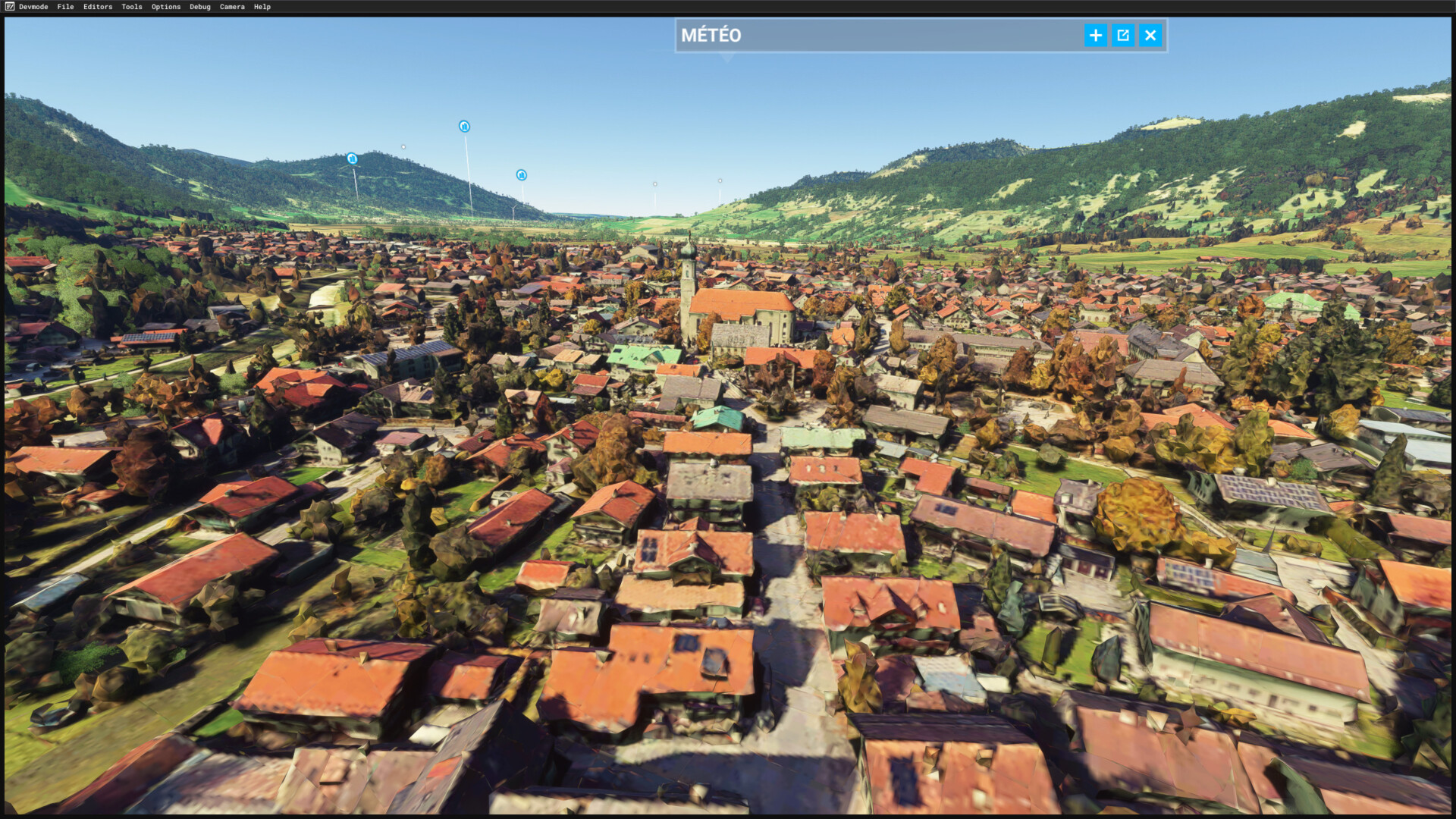Select the leftmost blue city marker on the hill
Image resolution: width=1456 pixels, height=819 pixels.
point(352,158)
